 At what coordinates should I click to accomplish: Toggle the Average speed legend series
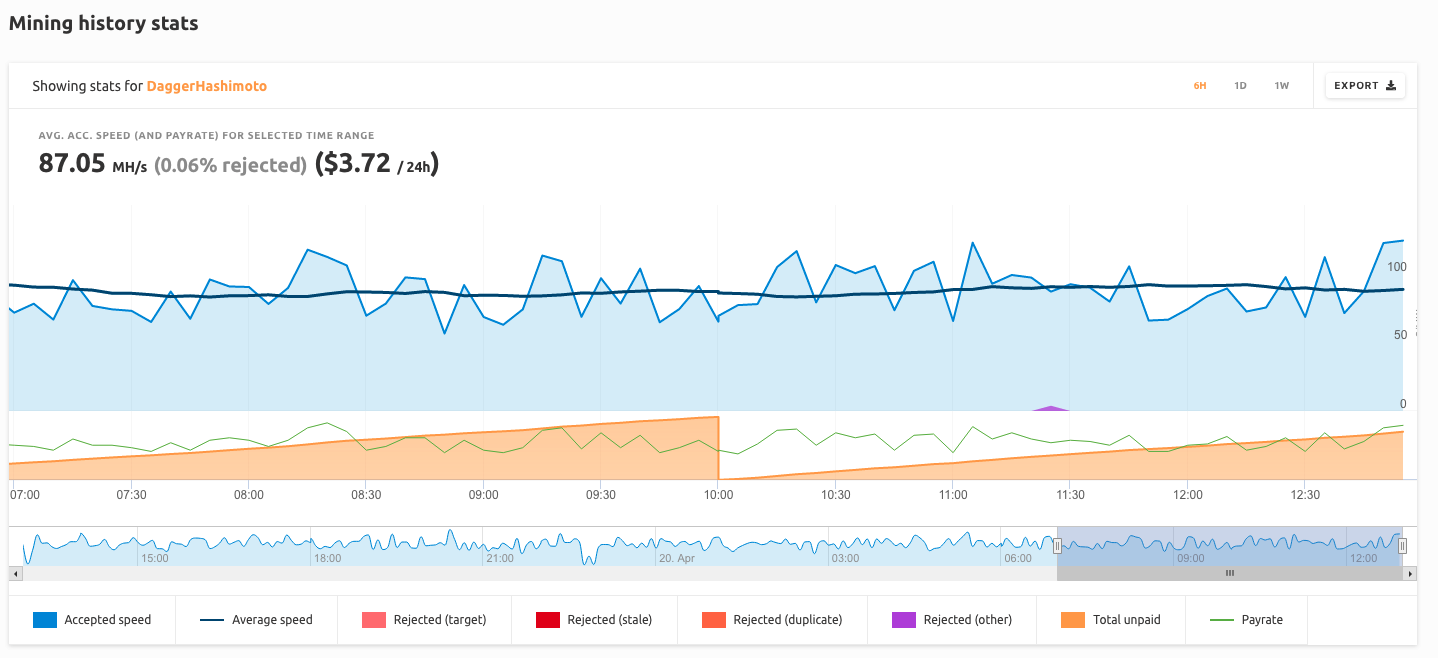click(x=257, y=620)
